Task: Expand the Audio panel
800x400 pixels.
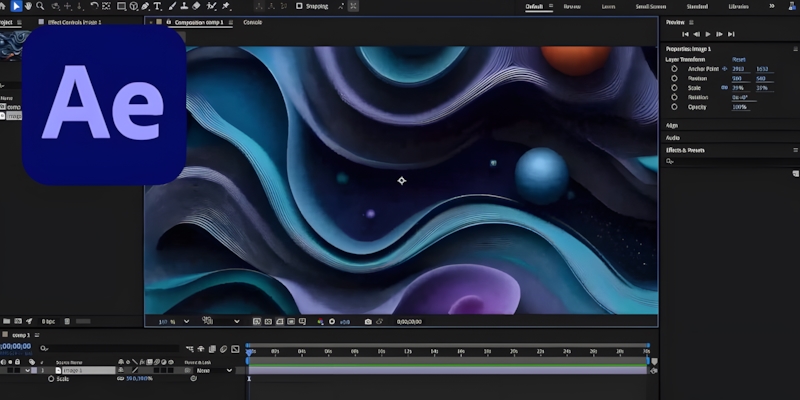Action: 672,138
